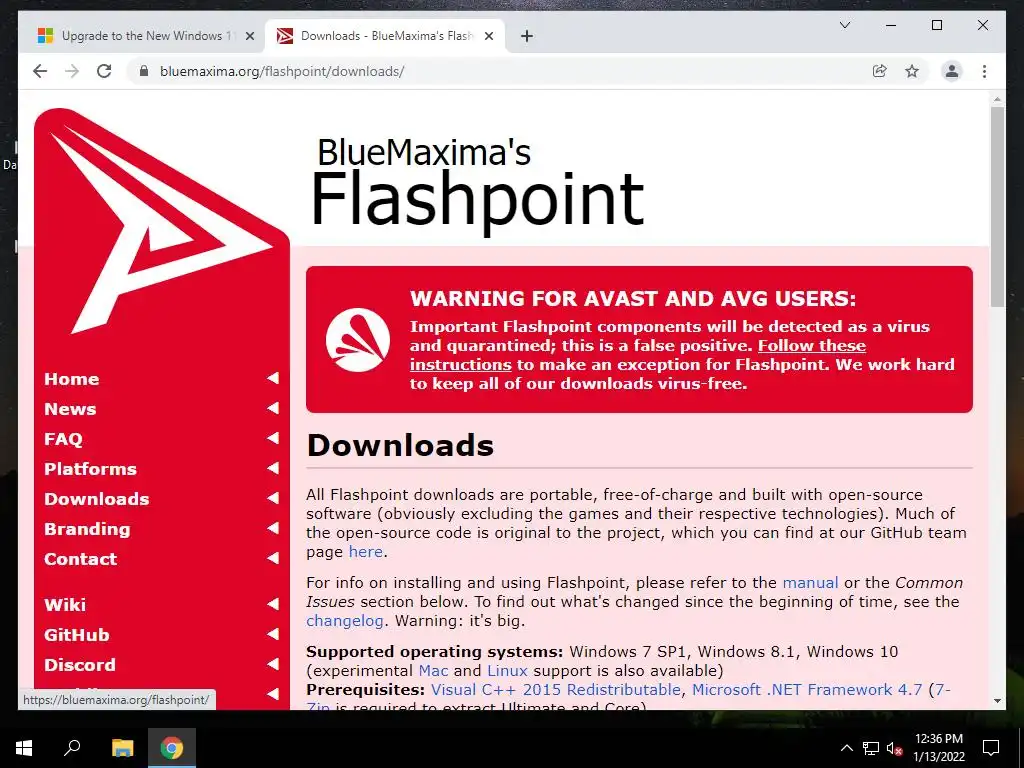
Task: Open the Chrome three-dot menu
Action: point(984,71)
